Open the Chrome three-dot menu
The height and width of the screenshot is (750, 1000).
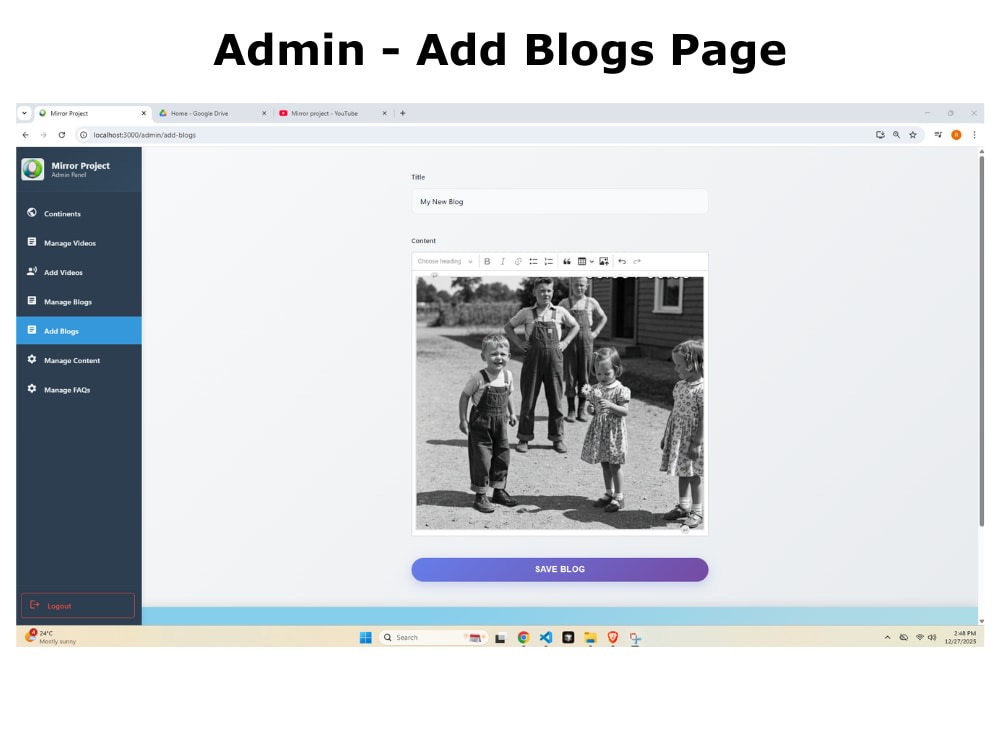point(974,135)
